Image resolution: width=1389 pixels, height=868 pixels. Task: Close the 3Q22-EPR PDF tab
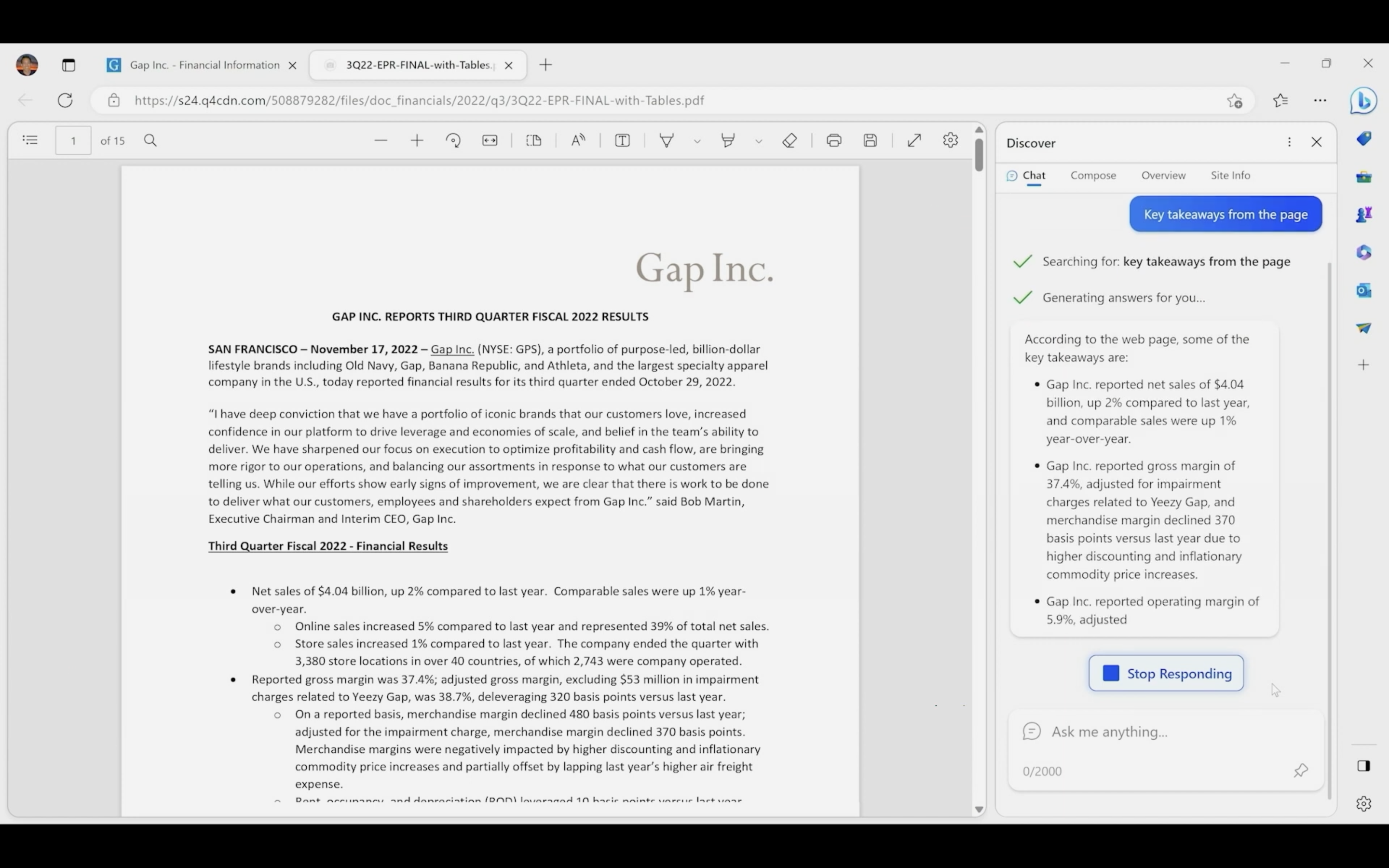pyautogui.click(x=508, y=66)
